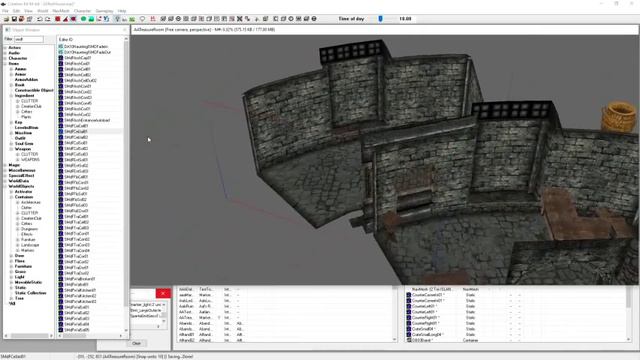The height and width of the screenshot is (360, 640).
Task: Click the Undo arrow toolbar icon
Action: click(40, 19)
